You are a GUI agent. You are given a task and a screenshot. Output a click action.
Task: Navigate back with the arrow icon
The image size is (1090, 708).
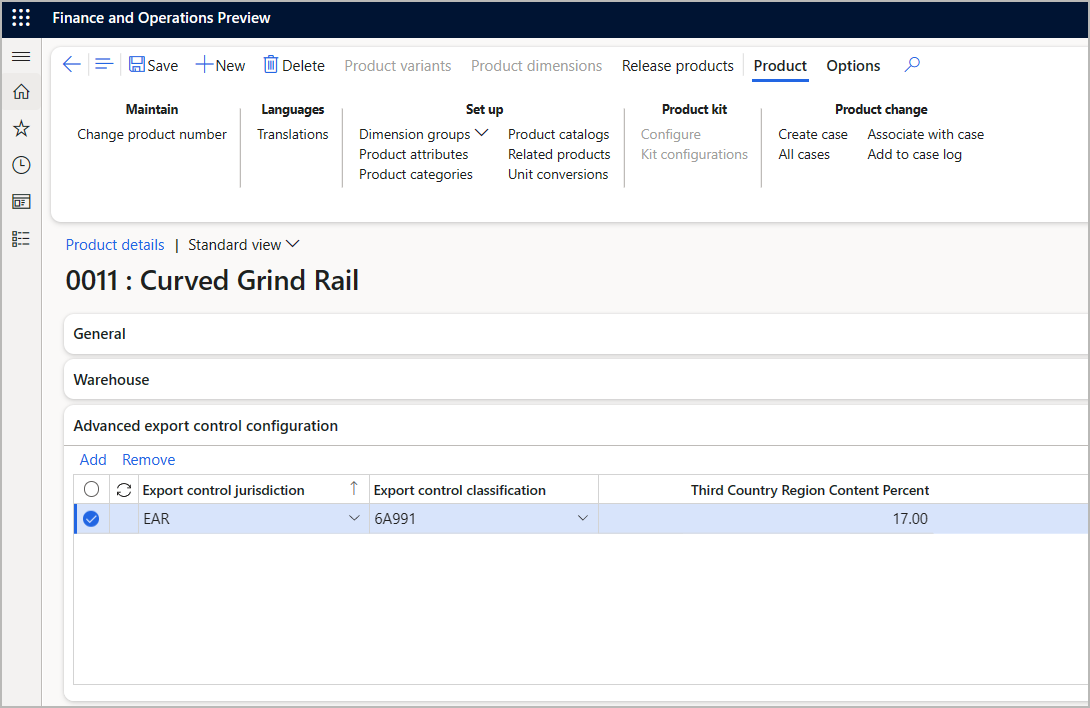point(71,64)
